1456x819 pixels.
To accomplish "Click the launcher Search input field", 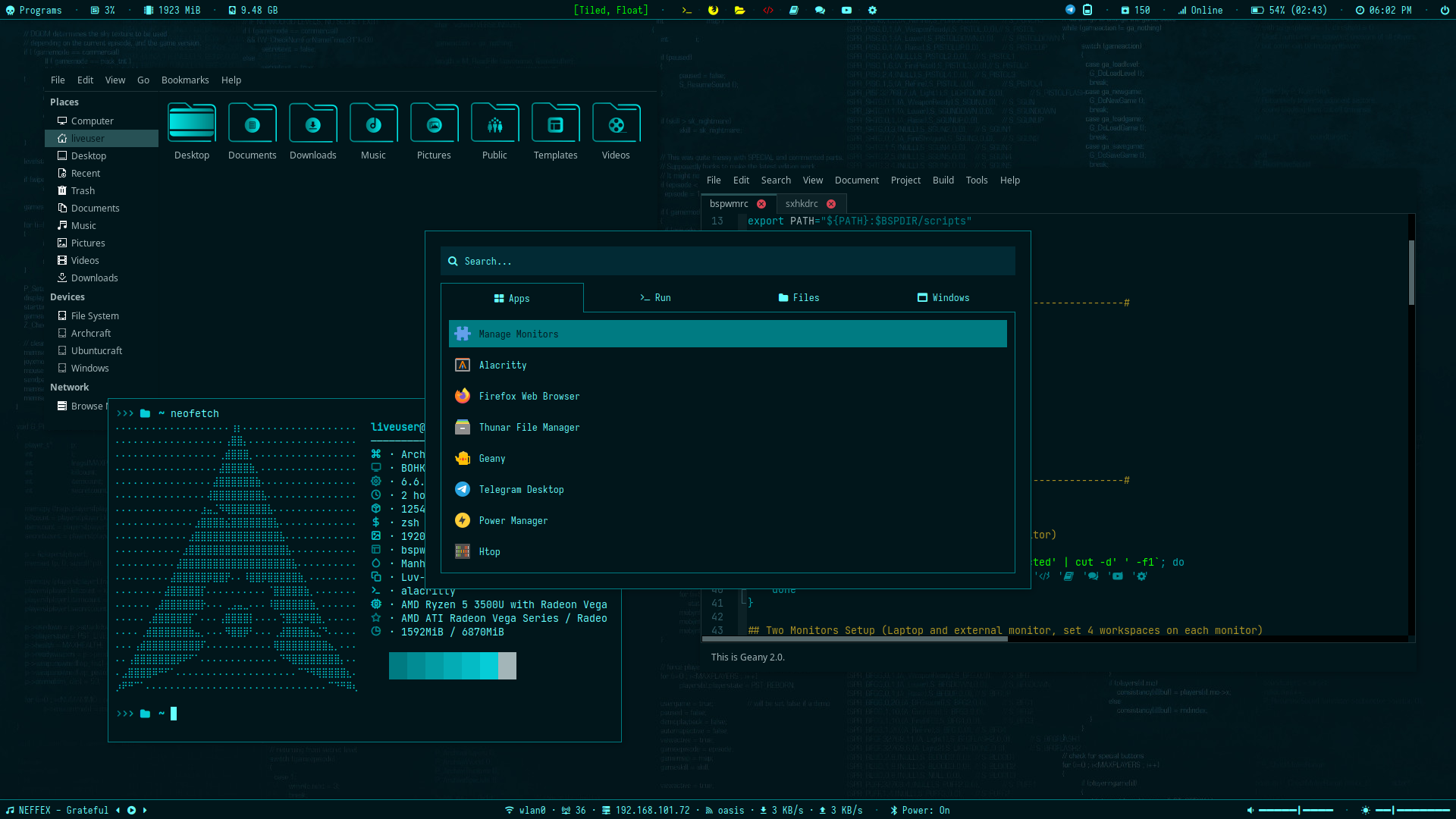I will coord(727,261).
